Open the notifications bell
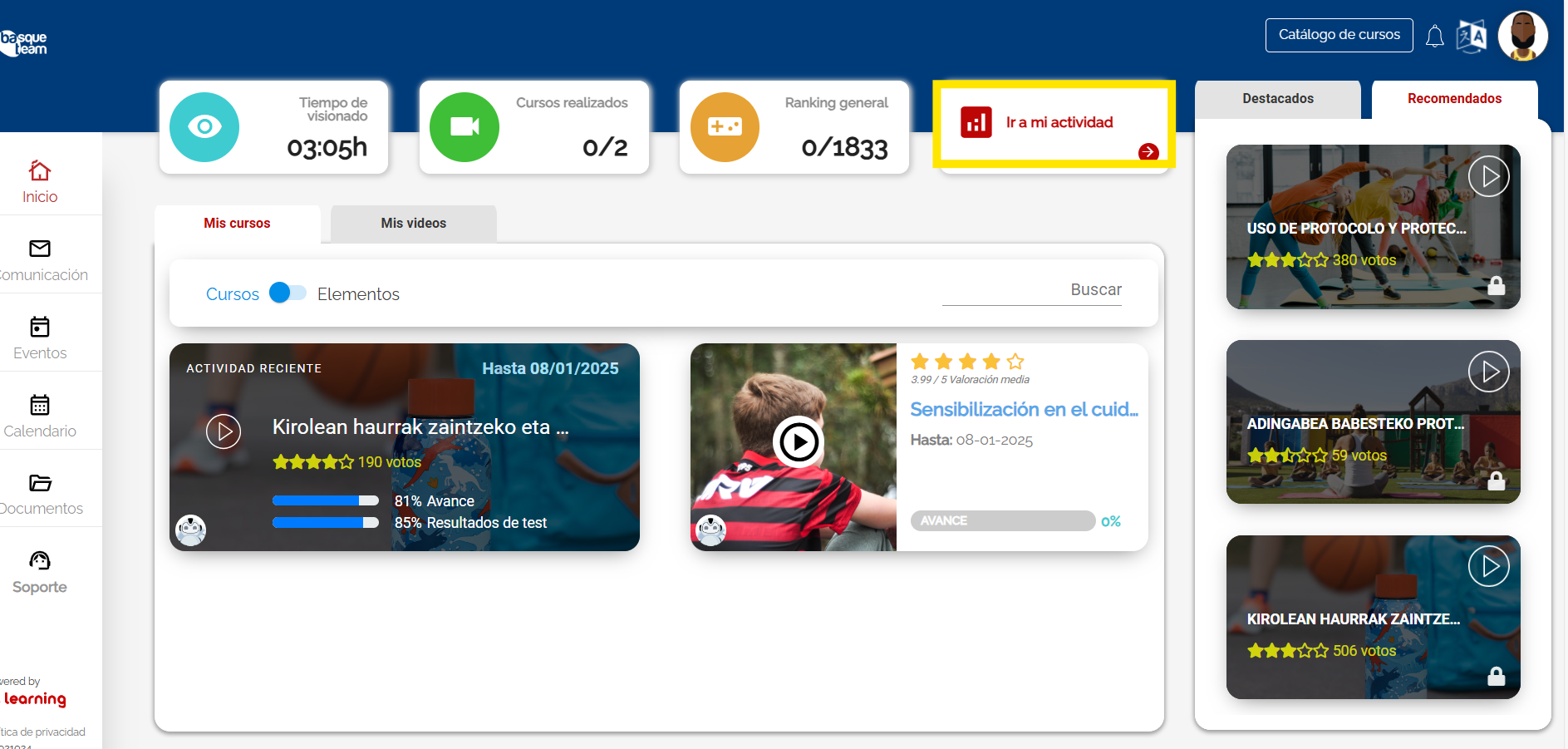 (x=1434, y=36)
